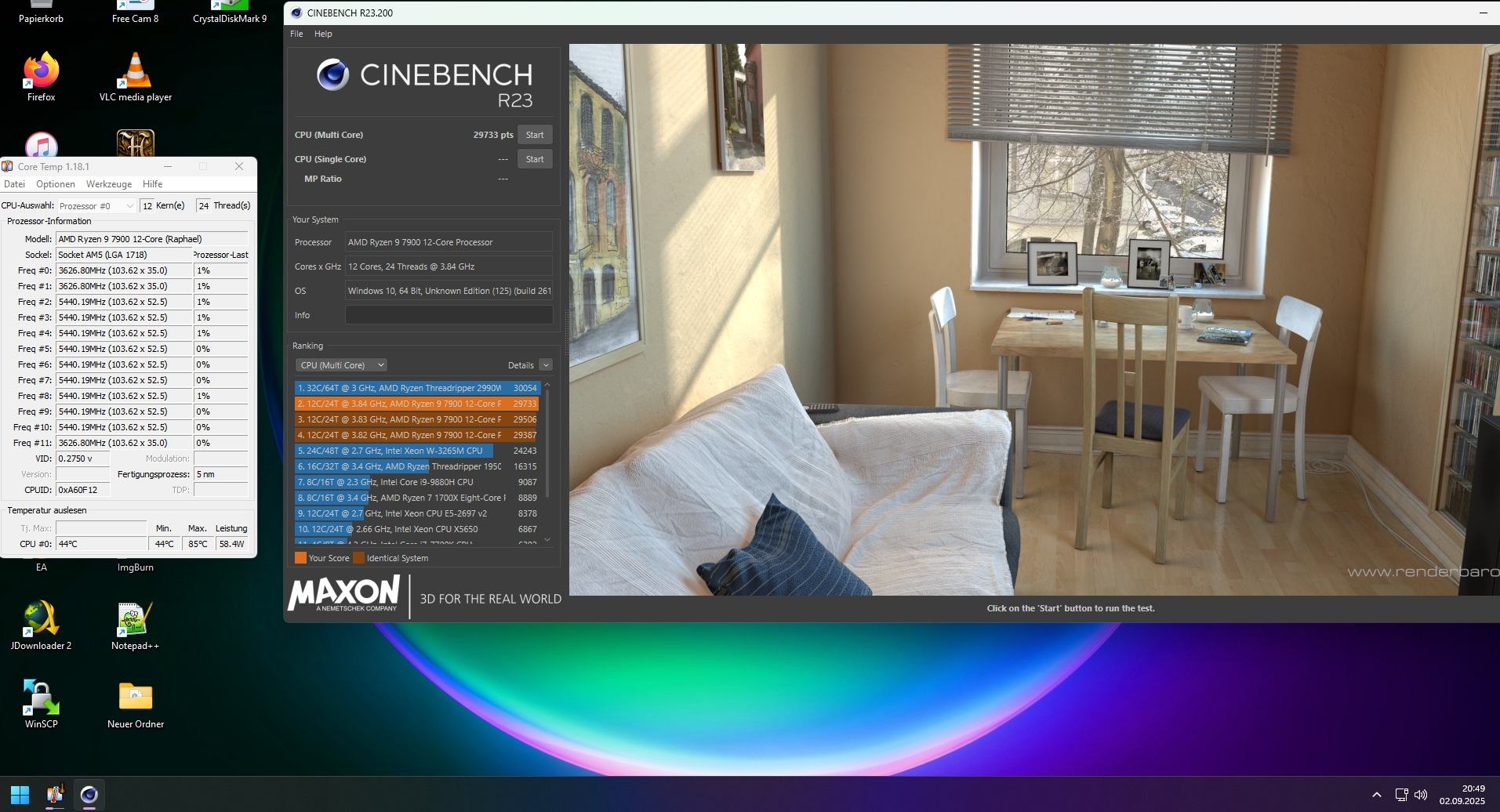Select the Intel Core i9-9880H ranking row
1500x812 pixels.
click(x=417, y=482)
